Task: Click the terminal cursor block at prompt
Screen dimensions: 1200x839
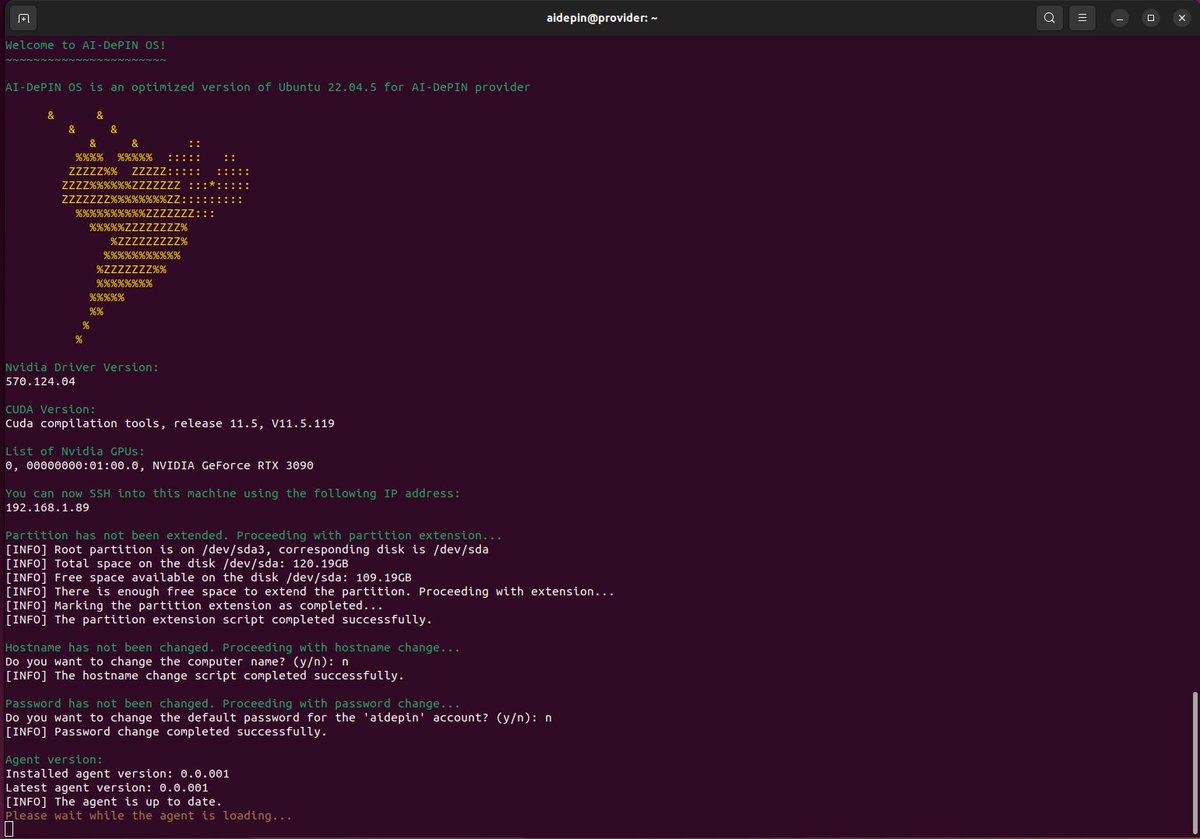Action: [x=9, y=829]
